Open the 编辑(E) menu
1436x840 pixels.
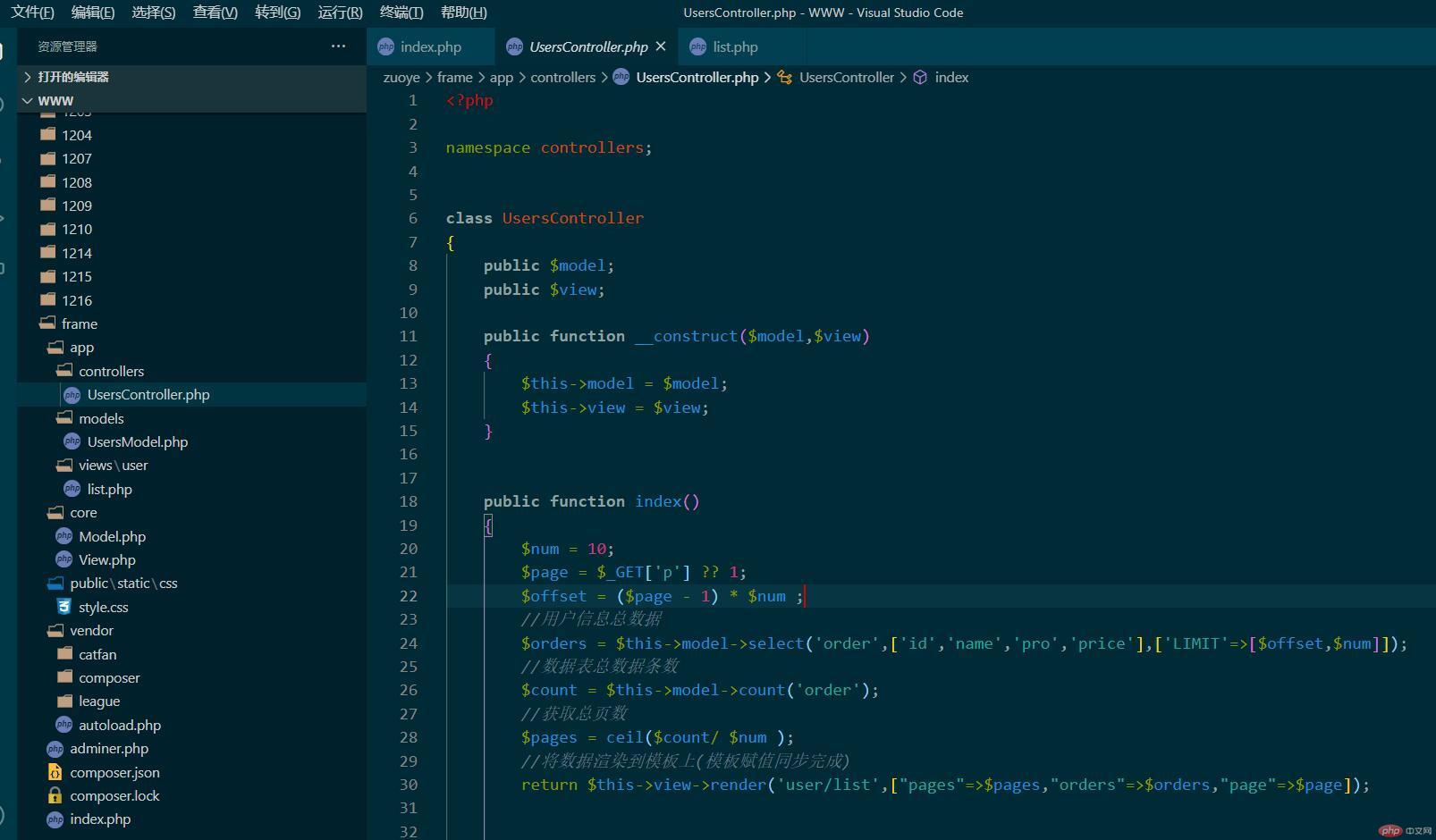pyautogui.click(x=93, y=13)
